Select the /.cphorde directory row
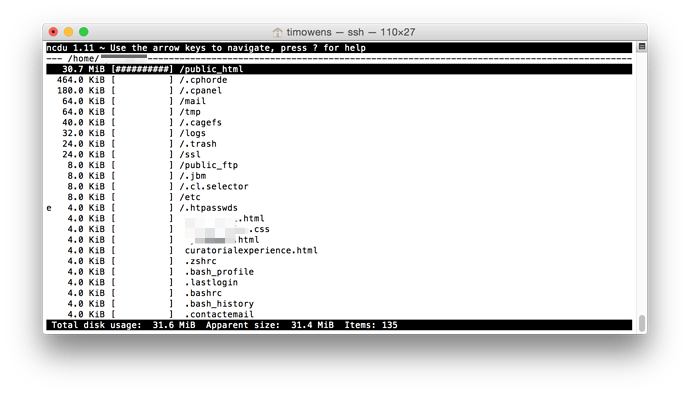The height and width of the screenshot is (395, 690). [339, 80]
